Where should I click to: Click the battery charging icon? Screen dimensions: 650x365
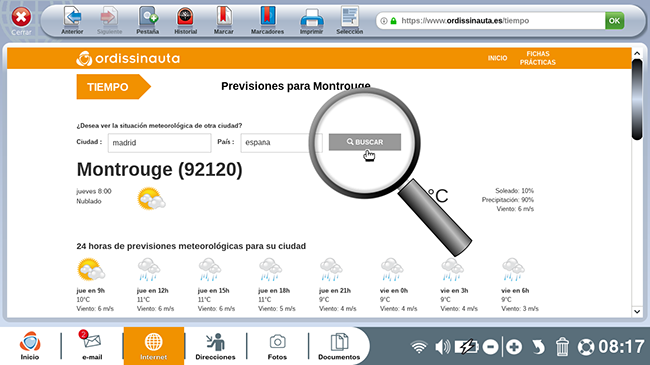pyautogui.click(x=467, y=347)
